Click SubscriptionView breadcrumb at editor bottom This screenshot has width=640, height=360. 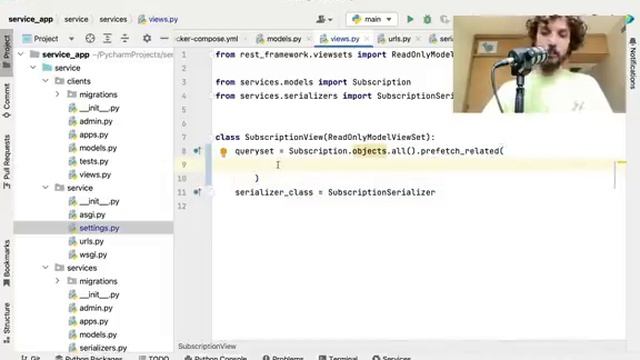coord(207,346)
